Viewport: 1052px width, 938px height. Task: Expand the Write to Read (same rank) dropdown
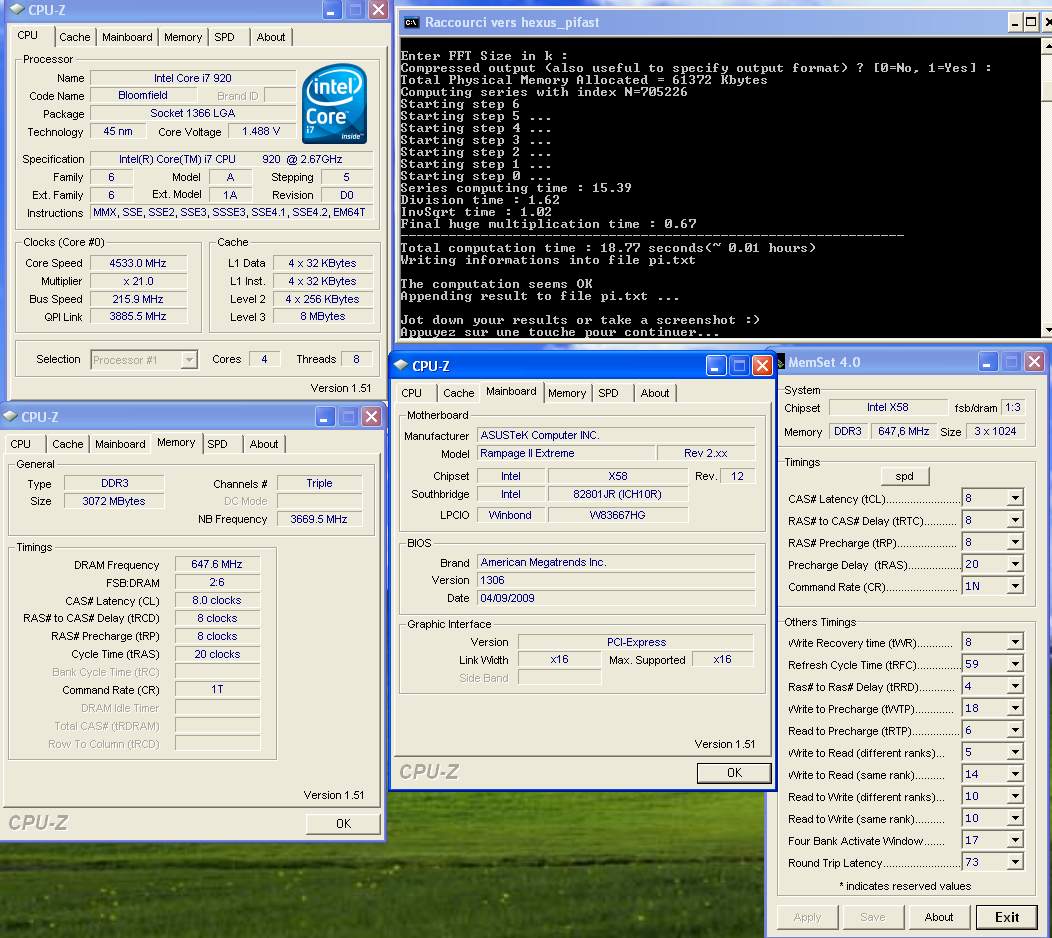tap(1014, 774)
